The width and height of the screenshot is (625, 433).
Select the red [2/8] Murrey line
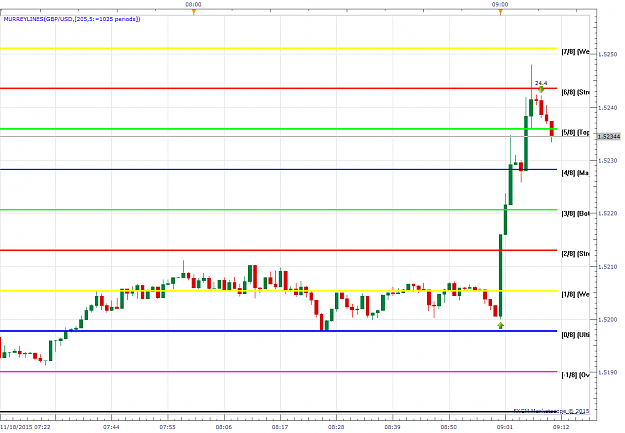click(x=278, y=250)
